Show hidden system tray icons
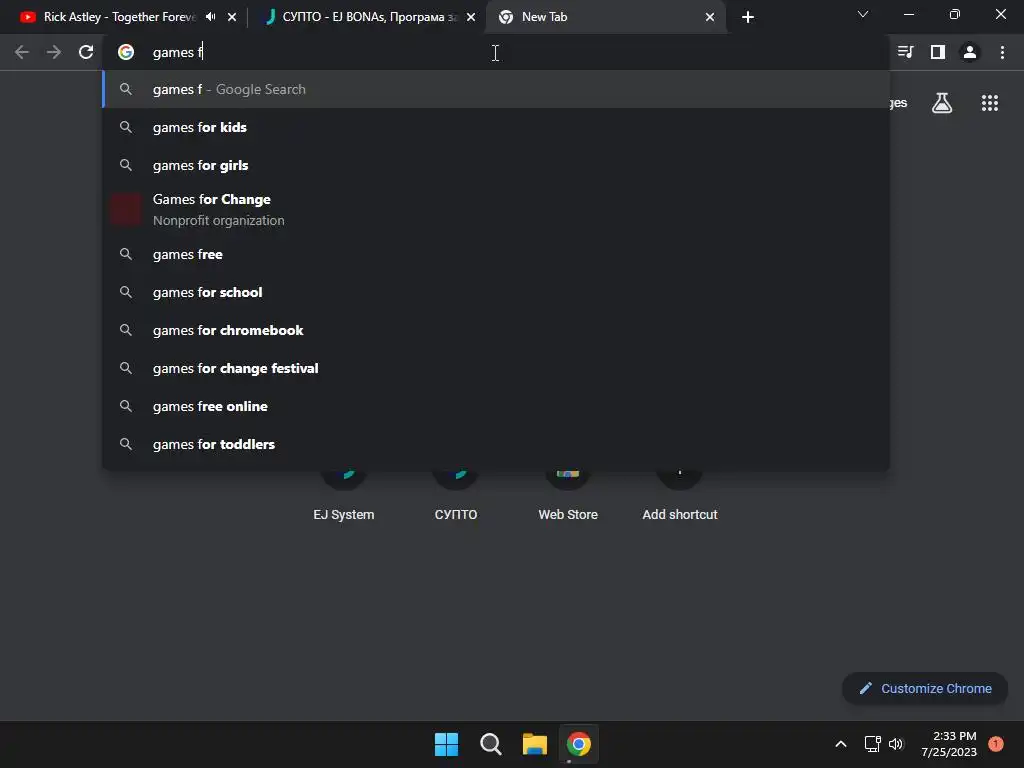 [x=841, y=744]
